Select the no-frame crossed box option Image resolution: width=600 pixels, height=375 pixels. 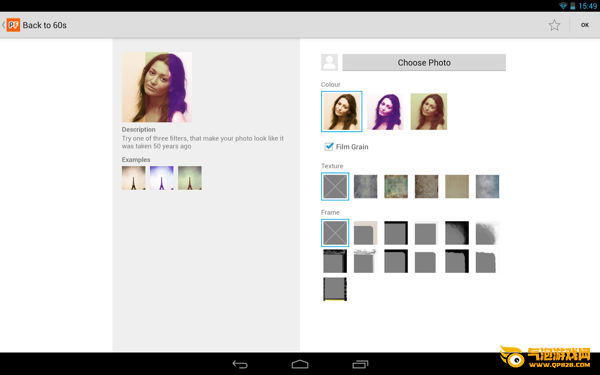tap(335, 233)
